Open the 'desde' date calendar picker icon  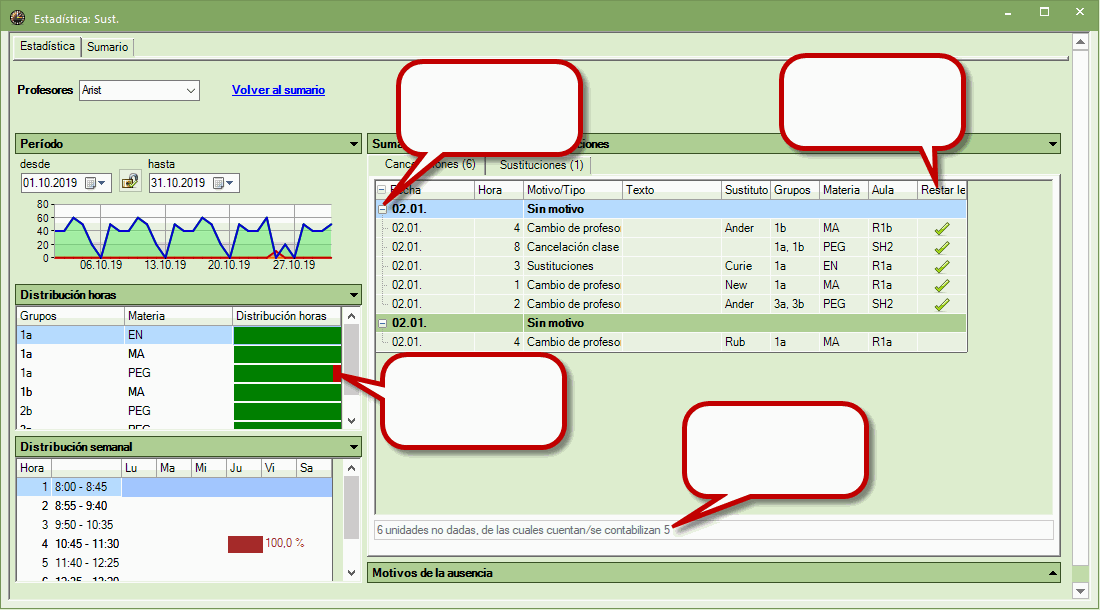pos(95,183)
